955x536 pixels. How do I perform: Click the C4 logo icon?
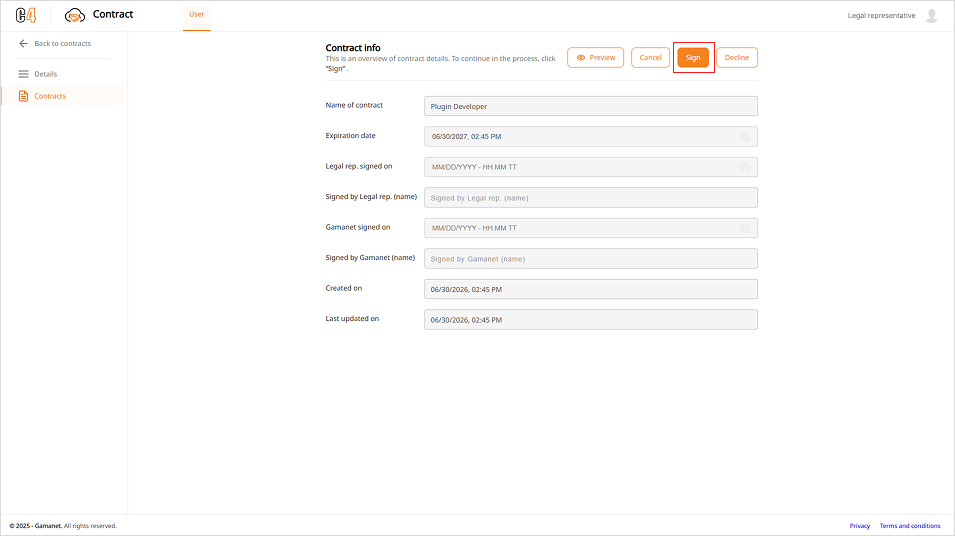(26, 15)
